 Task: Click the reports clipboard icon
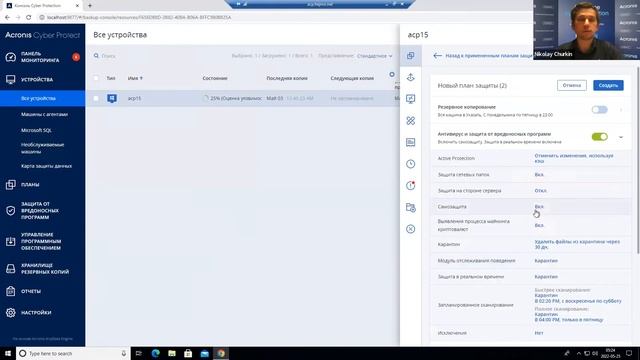[11, 291]
